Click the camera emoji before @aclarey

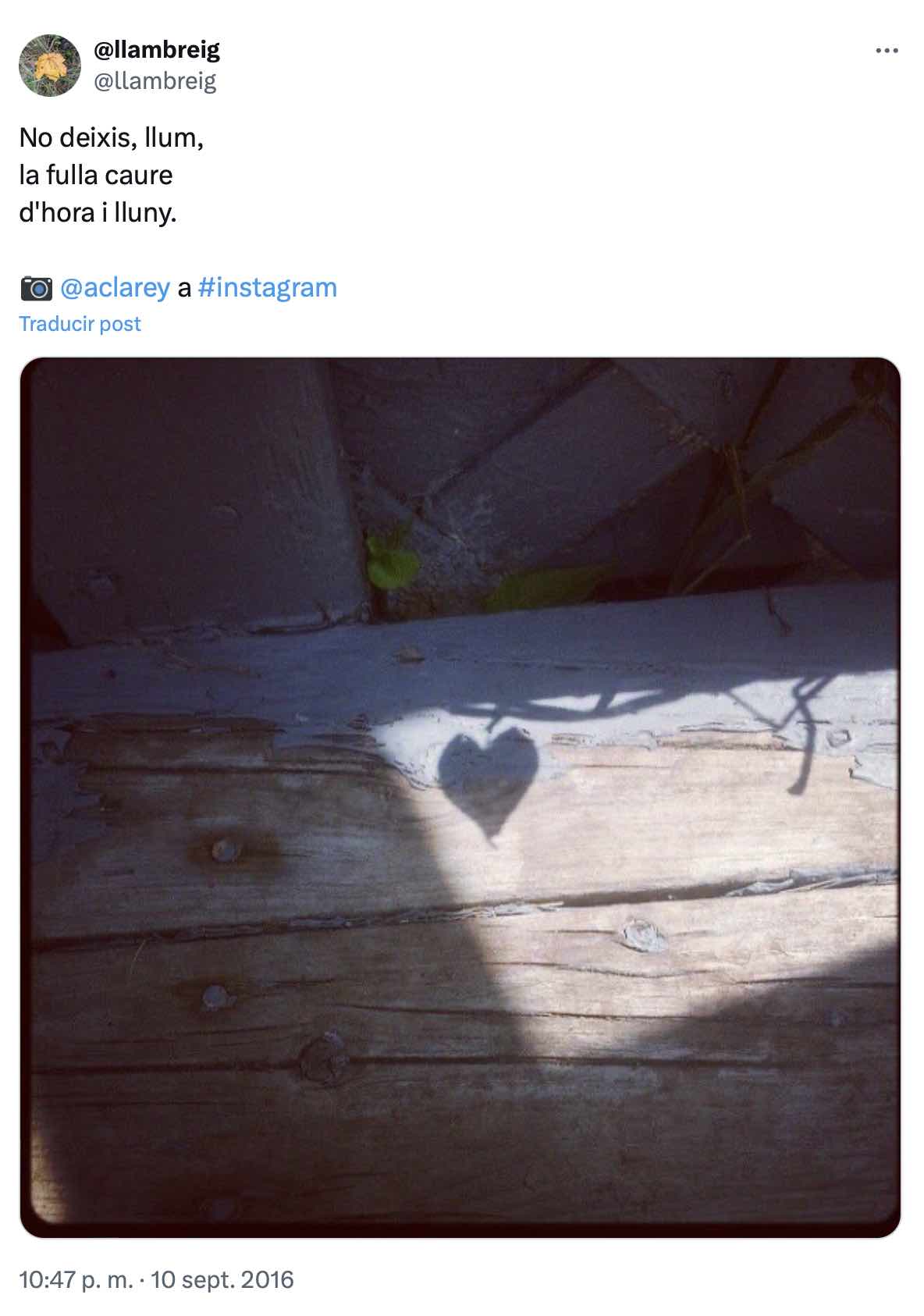[x=36, y=288]
